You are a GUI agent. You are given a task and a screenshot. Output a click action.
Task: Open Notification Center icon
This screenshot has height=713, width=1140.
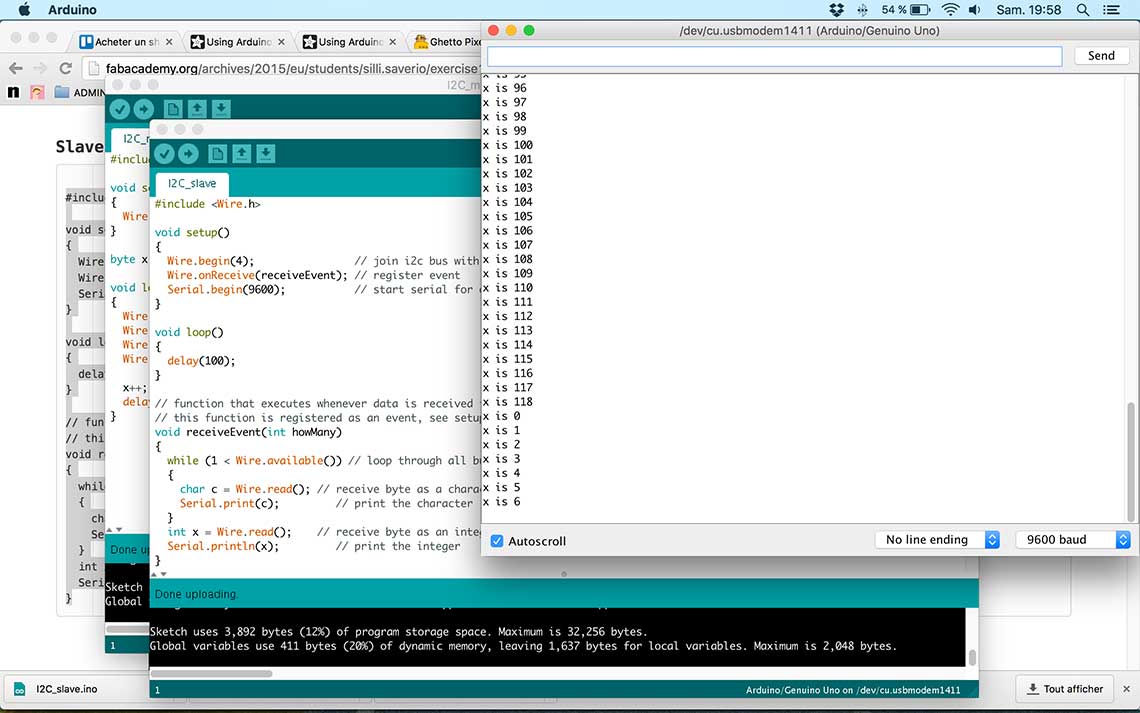[1111, 9]
